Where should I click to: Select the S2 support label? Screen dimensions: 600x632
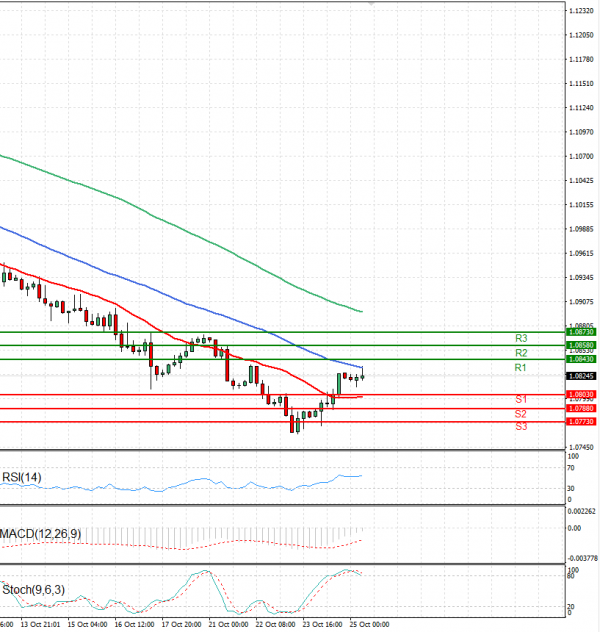click(521, 414)
